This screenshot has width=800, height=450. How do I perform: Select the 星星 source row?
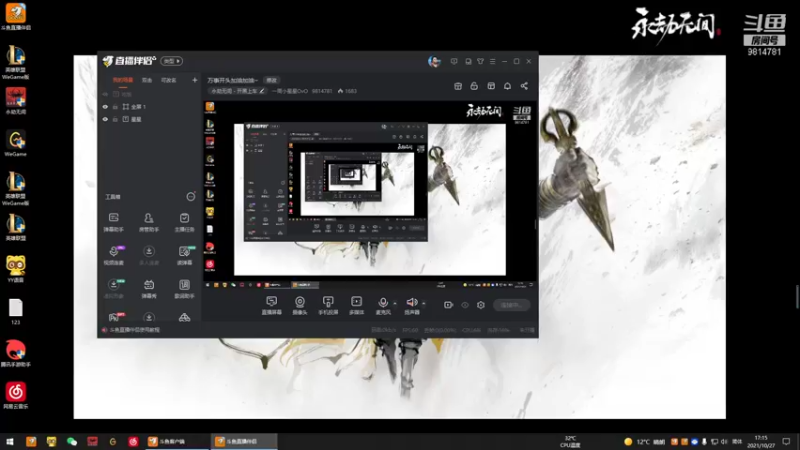[150, 119]
